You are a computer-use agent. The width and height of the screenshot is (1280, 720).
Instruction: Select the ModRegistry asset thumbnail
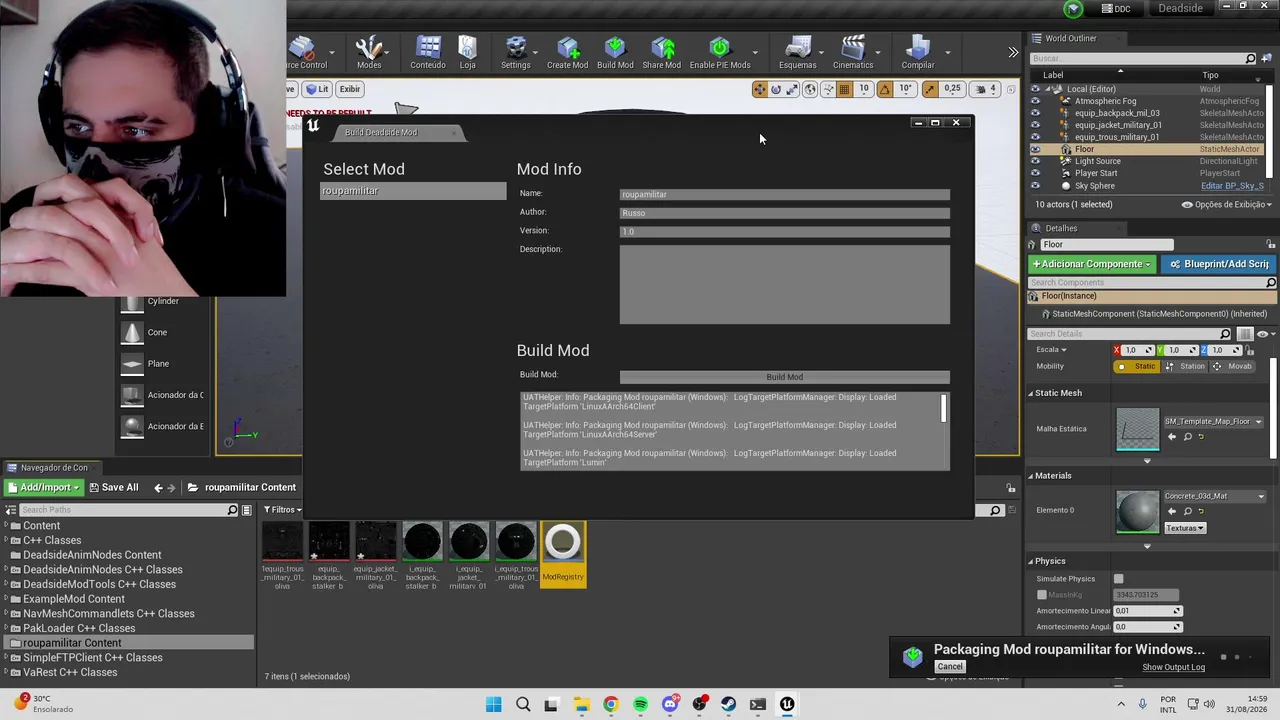[563, 553]
